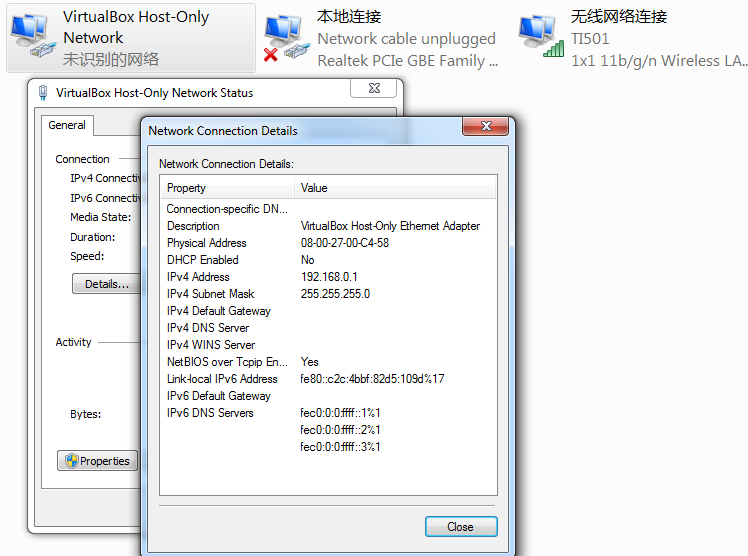Select the VirtualBox Host-Only Network adapter icon
Screen dimensions: 748x556
click(x=33, y=36)
